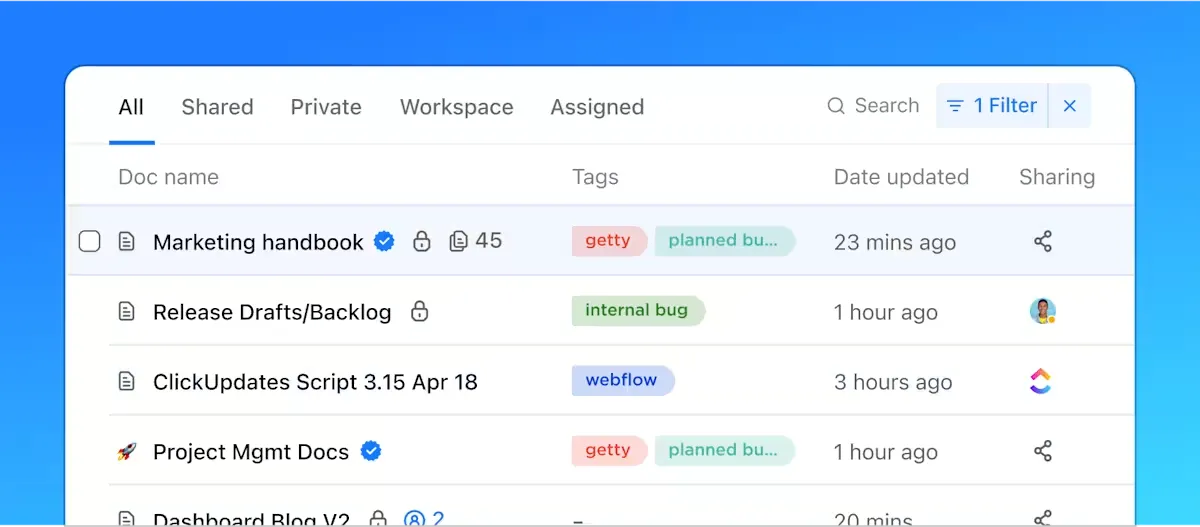
Task: Open the 45 pages icon on Marketing handbook
Action: 476,241
